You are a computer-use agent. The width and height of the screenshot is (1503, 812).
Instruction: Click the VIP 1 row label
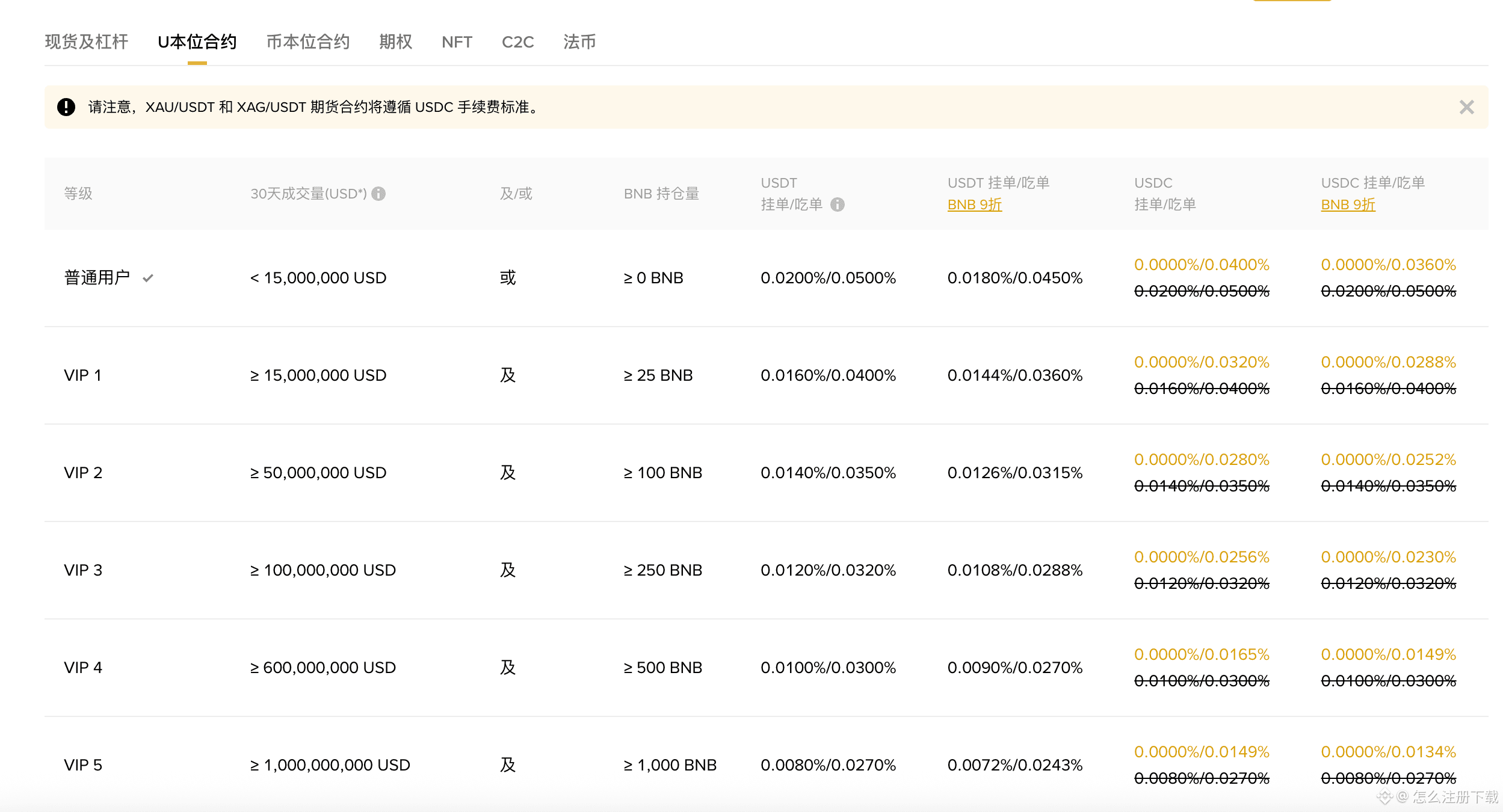point(82,375)
